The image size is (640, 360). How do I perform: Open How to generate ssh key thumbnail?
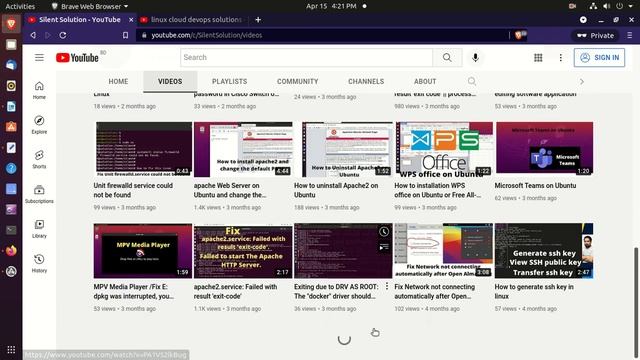(544, 251)
